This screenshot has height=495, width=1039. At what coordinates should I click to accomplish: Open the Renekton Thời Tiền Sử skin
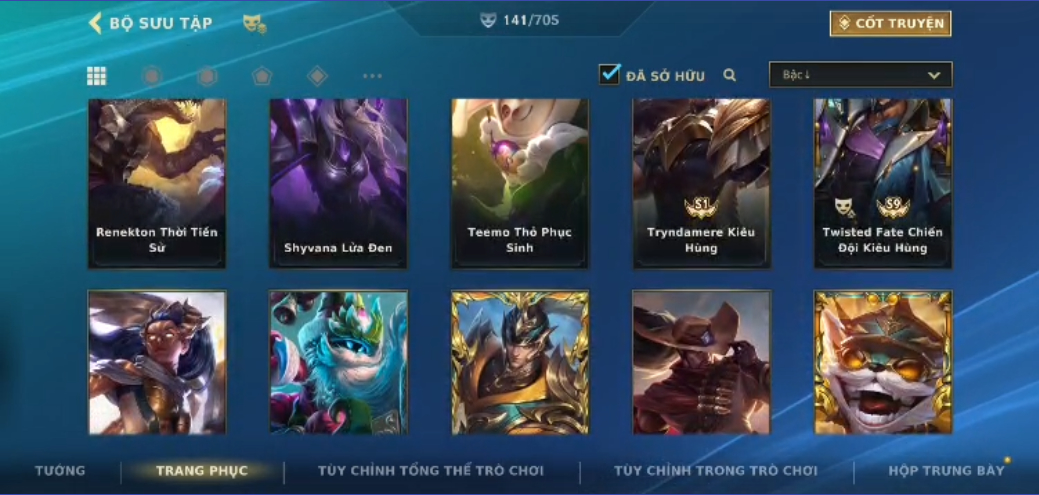tap(157, 184)
